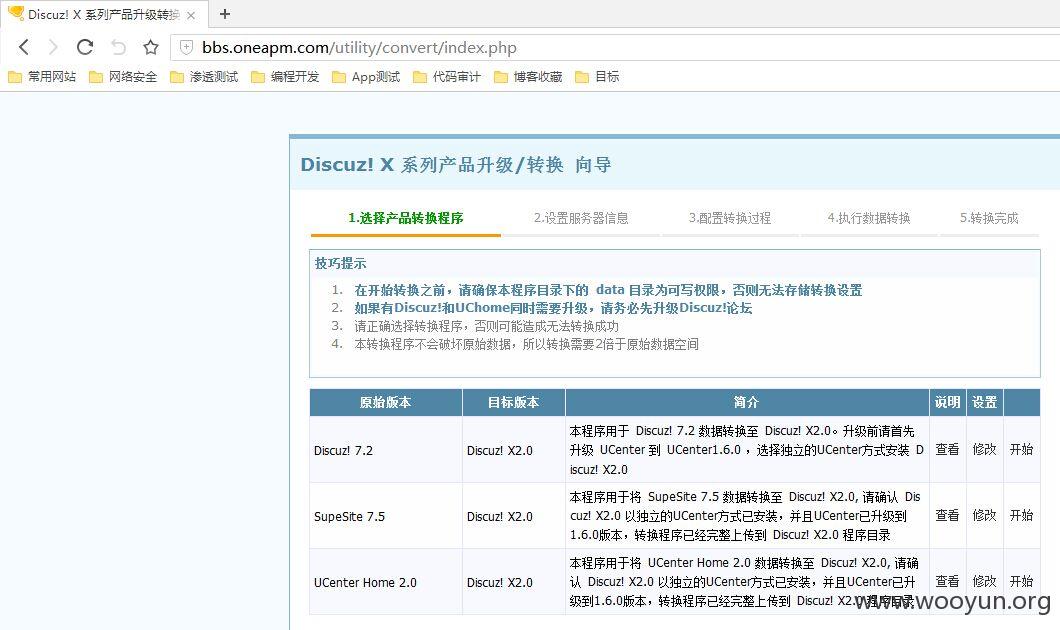Open a new tab with the plus icon
This screenshot has width=1060, height=630.
(x=225, y=14)
